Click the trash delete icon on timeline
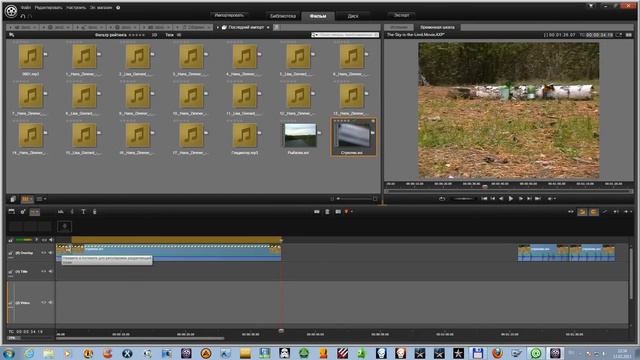Viewport: 640px width, 360px height. coord(327,212)
